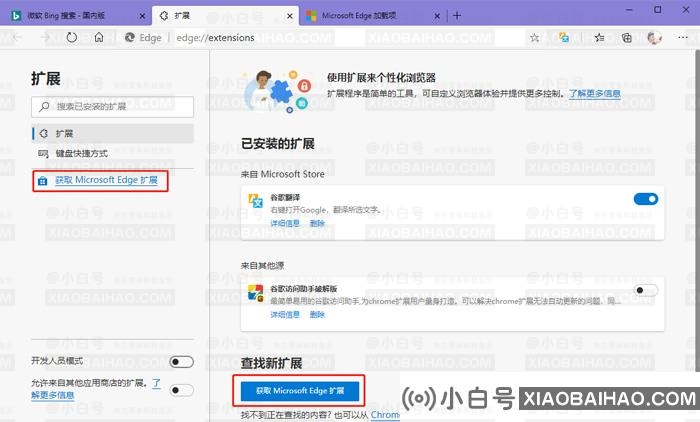Open the user profile avatar
The width and height of the screenshot is (700, 422).
pos(654,38)
